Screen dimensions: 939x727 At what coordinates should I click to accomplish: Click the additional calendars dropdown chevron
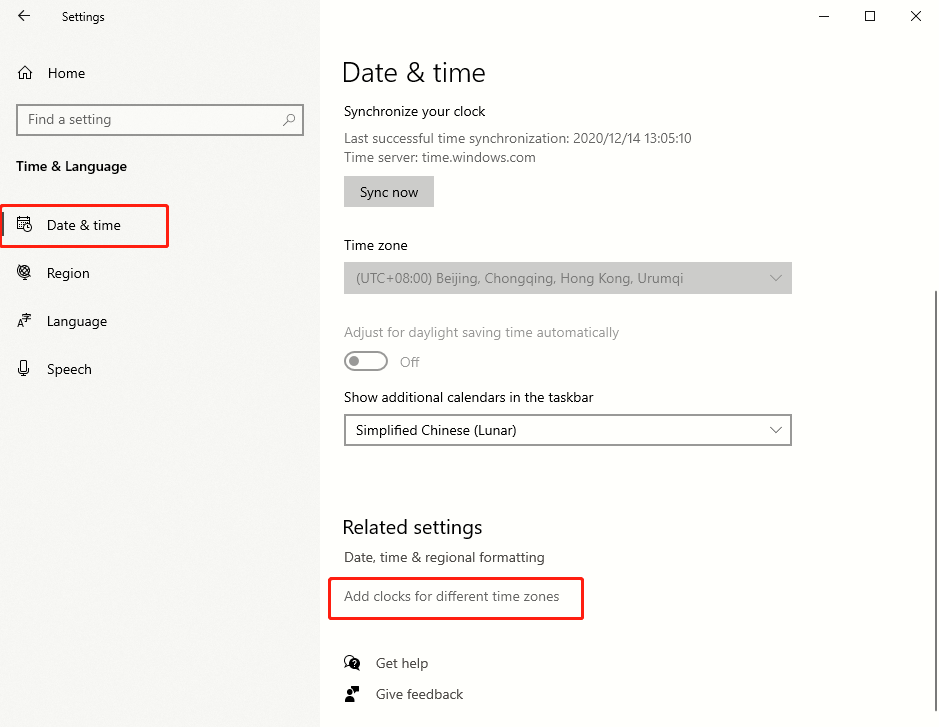point(776,430)
